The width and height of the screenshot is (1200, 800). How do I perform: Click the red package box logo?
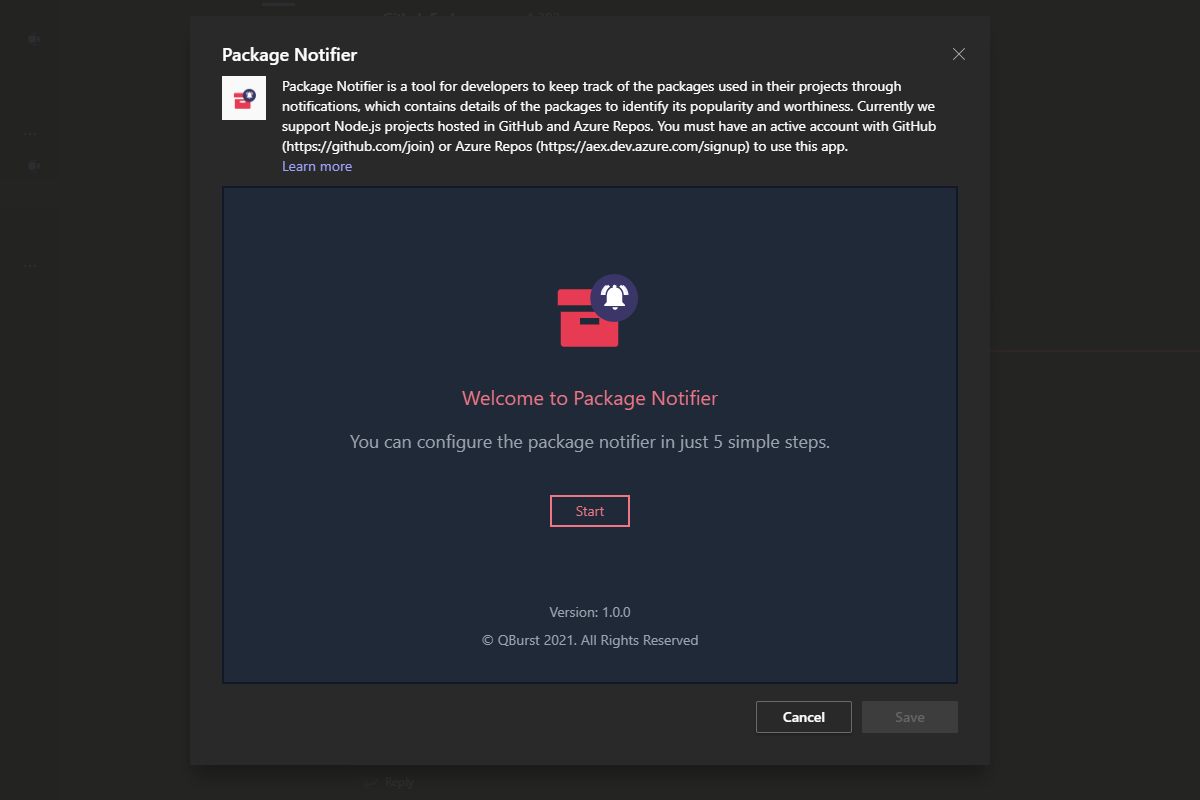[x=588, y=318]
